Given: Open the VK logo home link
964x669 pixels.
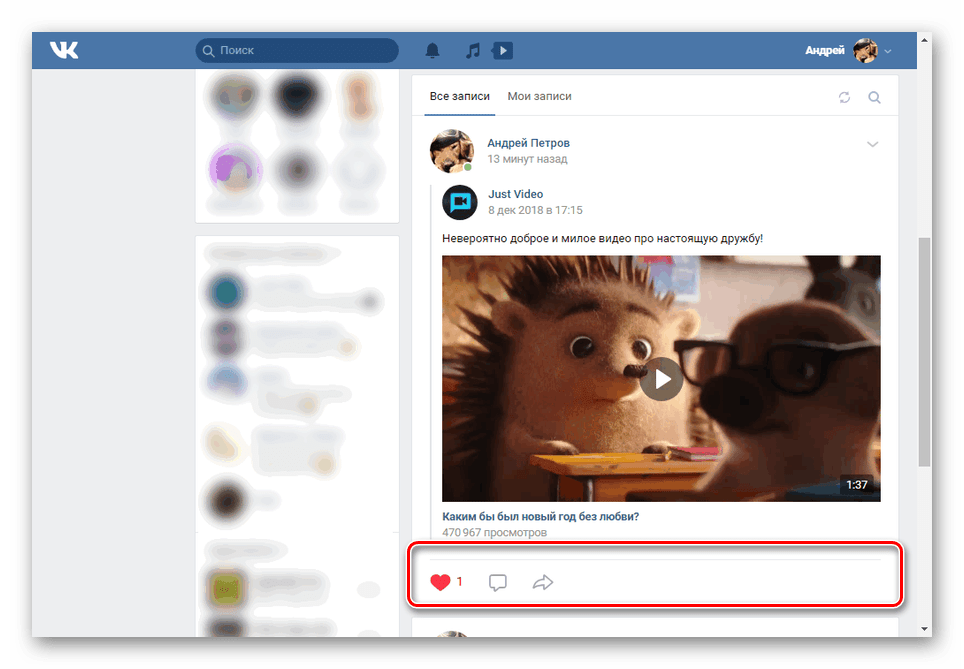Looking at the screenshot, I should point(64,50).
